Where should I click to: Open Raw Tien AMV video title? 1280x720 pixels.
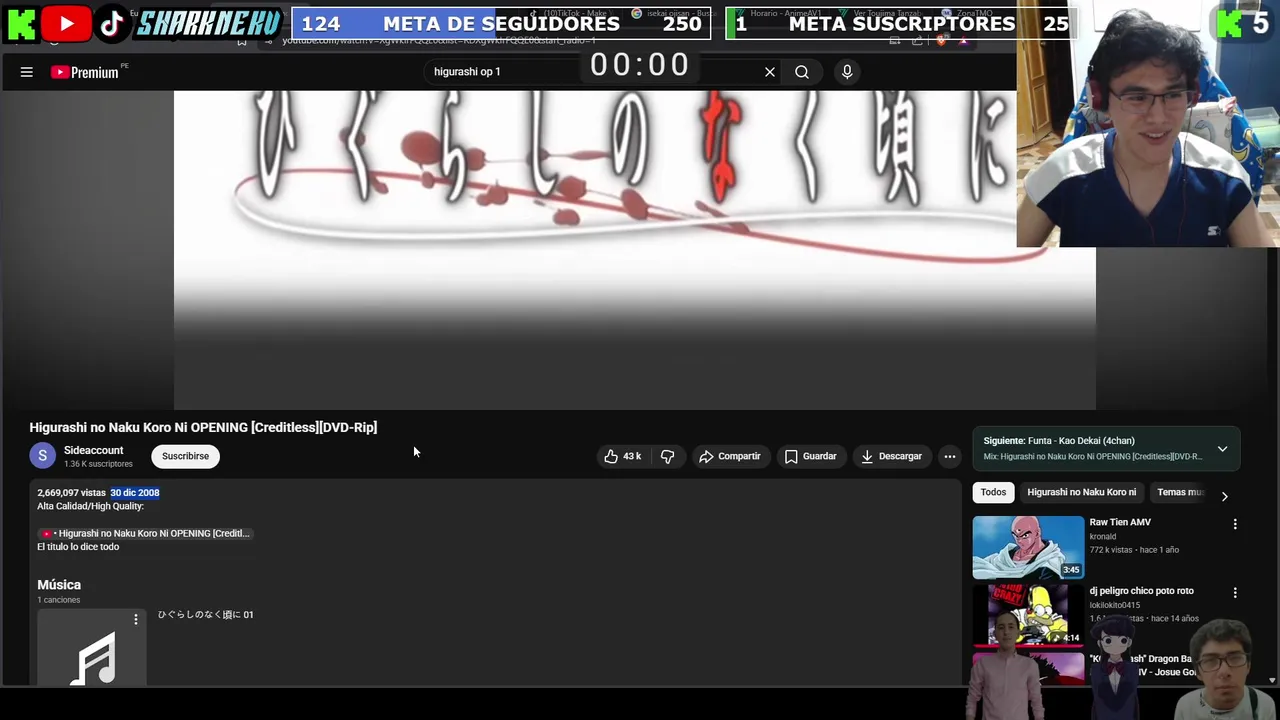[x=1120, y=522]
